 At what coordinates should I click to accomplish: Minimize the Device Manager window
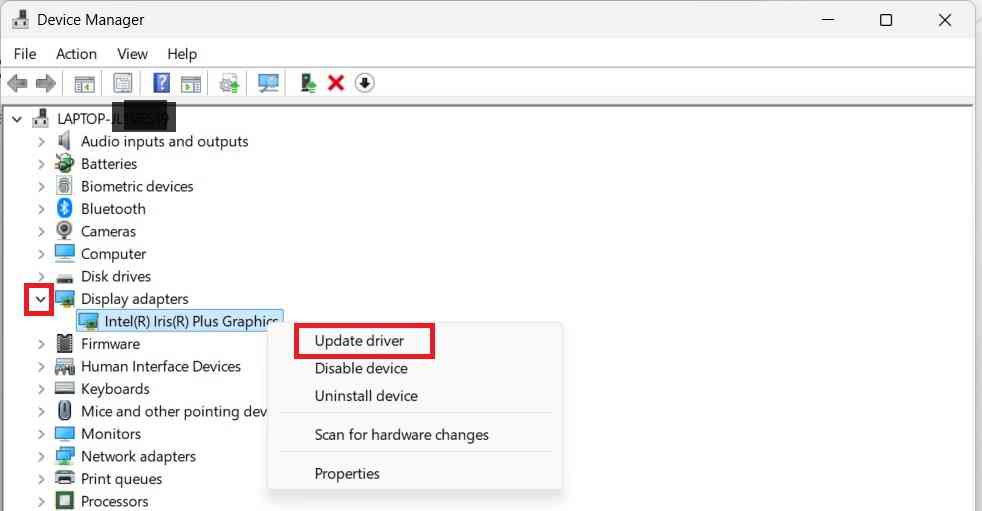828,20
